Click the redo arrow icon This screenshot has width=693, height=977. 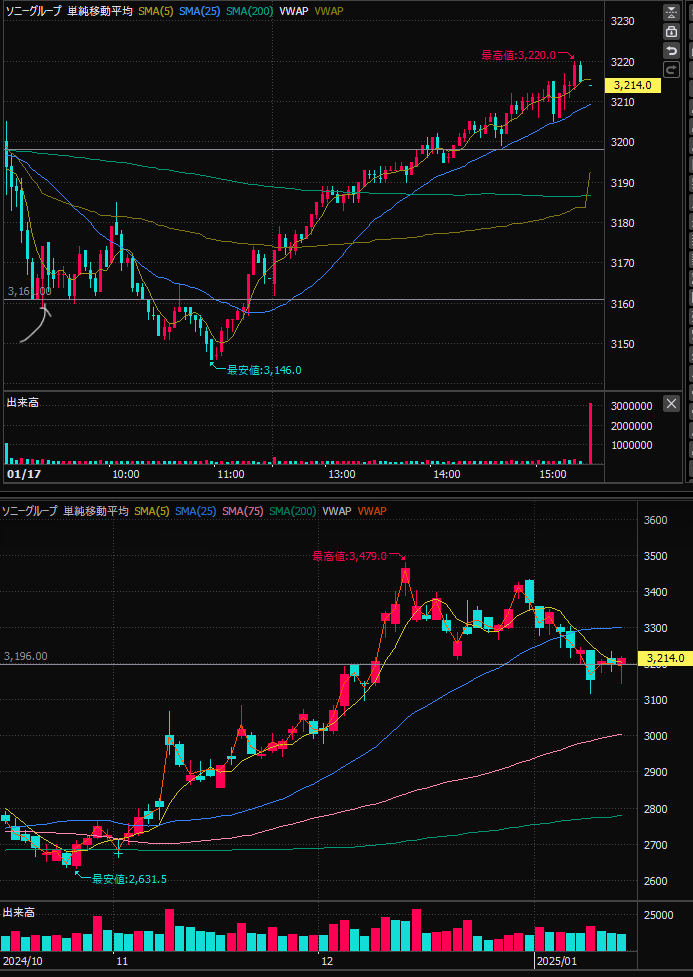pyautogui.click(x=671, y=70)
